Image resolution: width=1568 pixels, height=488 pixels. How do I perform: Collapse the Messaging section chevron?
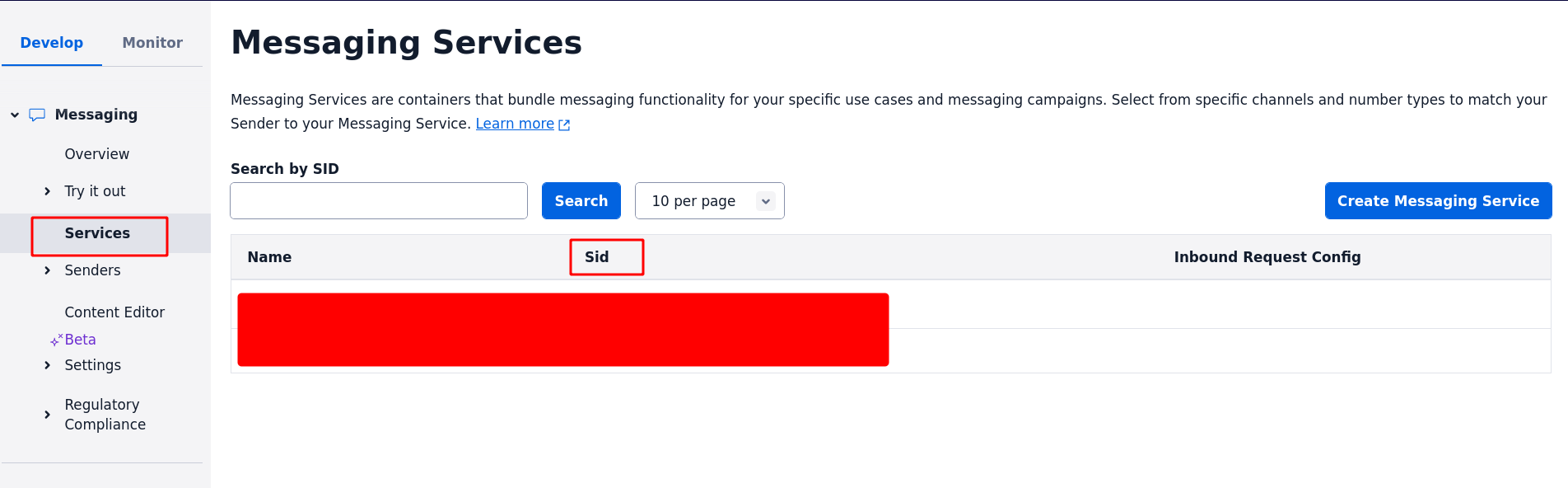coord(15,115)
